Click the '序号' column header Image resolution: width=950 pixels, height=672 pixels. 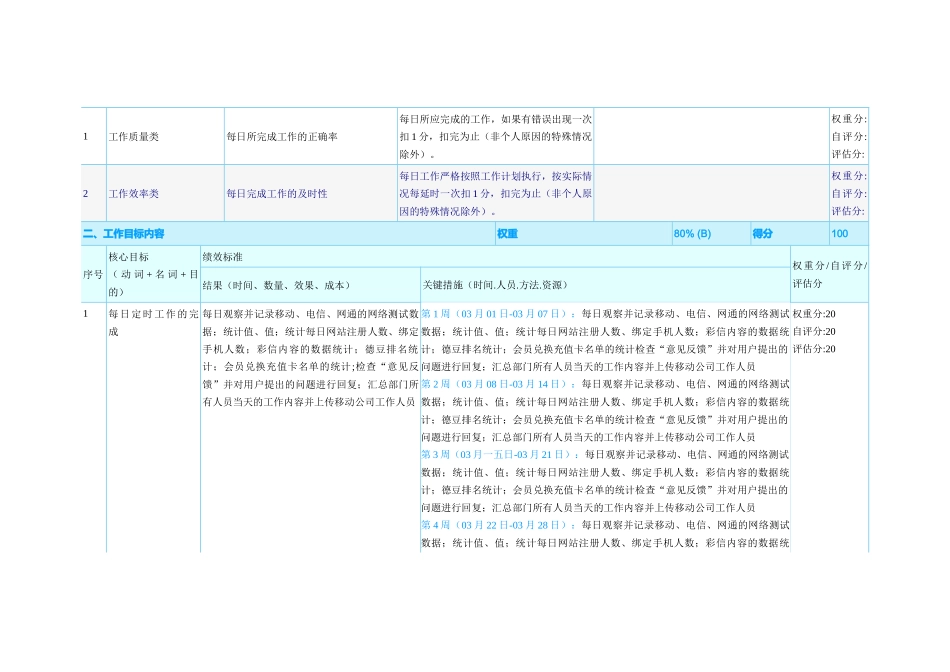(x=93, y=274)
